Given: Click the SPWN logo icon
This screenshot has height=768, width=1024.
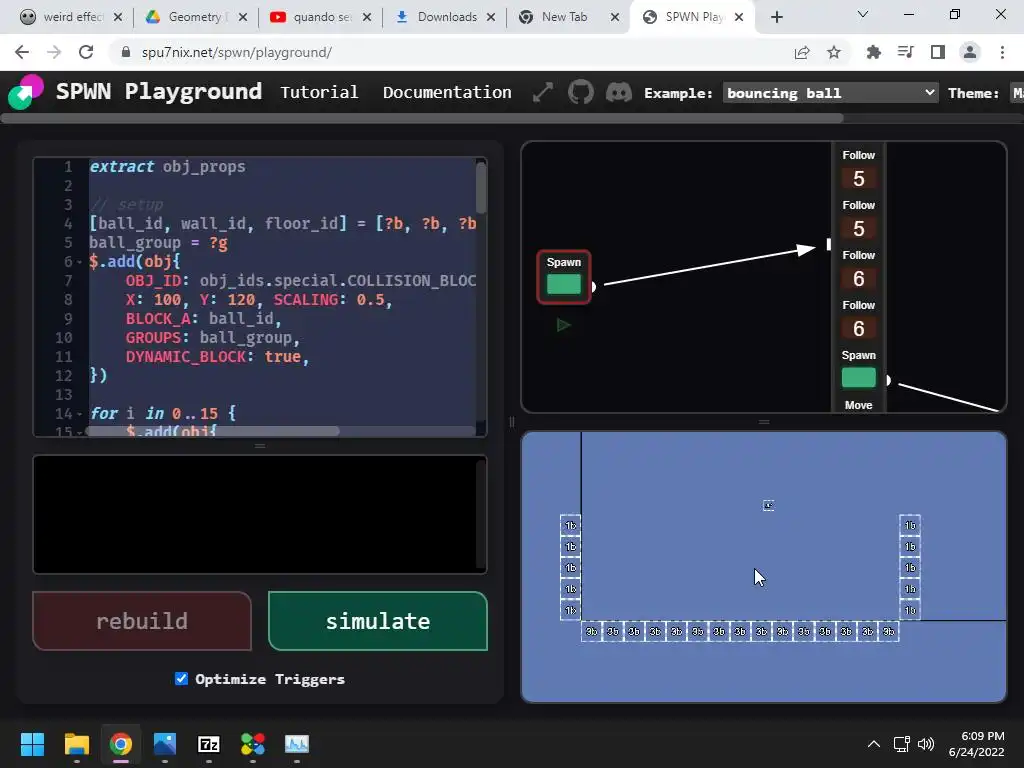Looking at the screenshot, I should click(25, 91).
